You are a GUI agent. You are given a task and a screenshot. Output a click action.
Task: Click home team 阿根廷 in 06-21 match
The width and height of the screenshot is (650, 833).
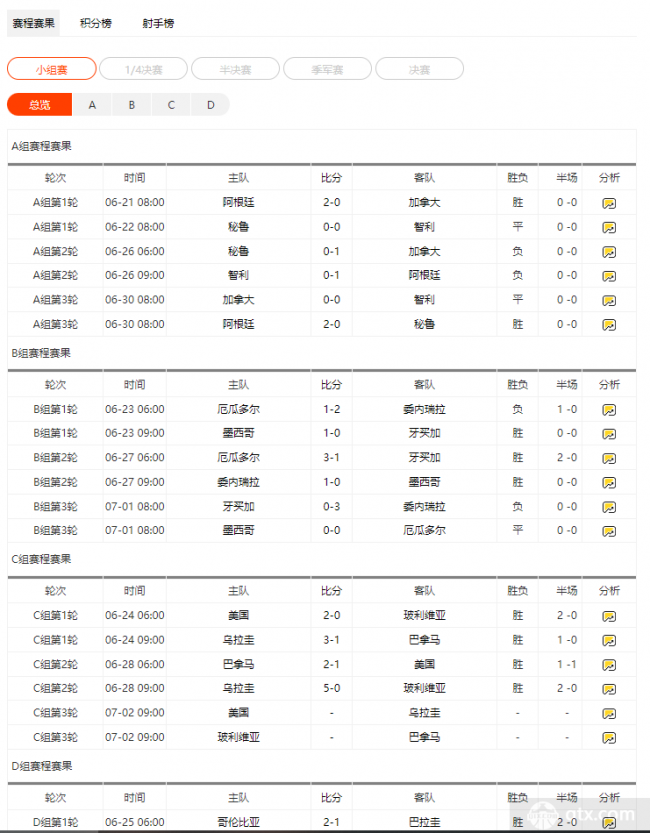click(238, 202)
